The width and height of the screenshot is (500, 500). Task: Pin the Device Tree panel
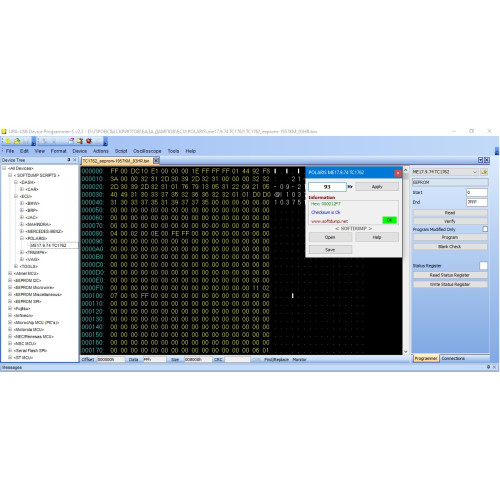[69, 160]
